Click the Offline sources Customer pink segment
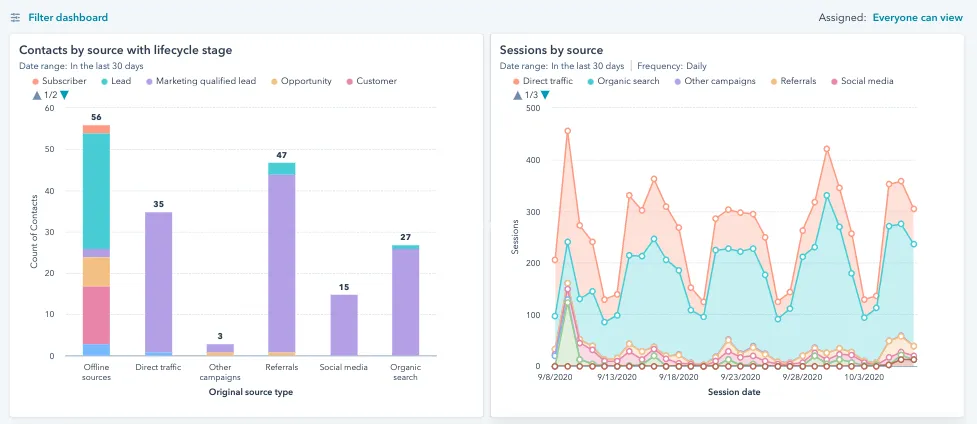The image size is (977, 424). click(96, 316)
